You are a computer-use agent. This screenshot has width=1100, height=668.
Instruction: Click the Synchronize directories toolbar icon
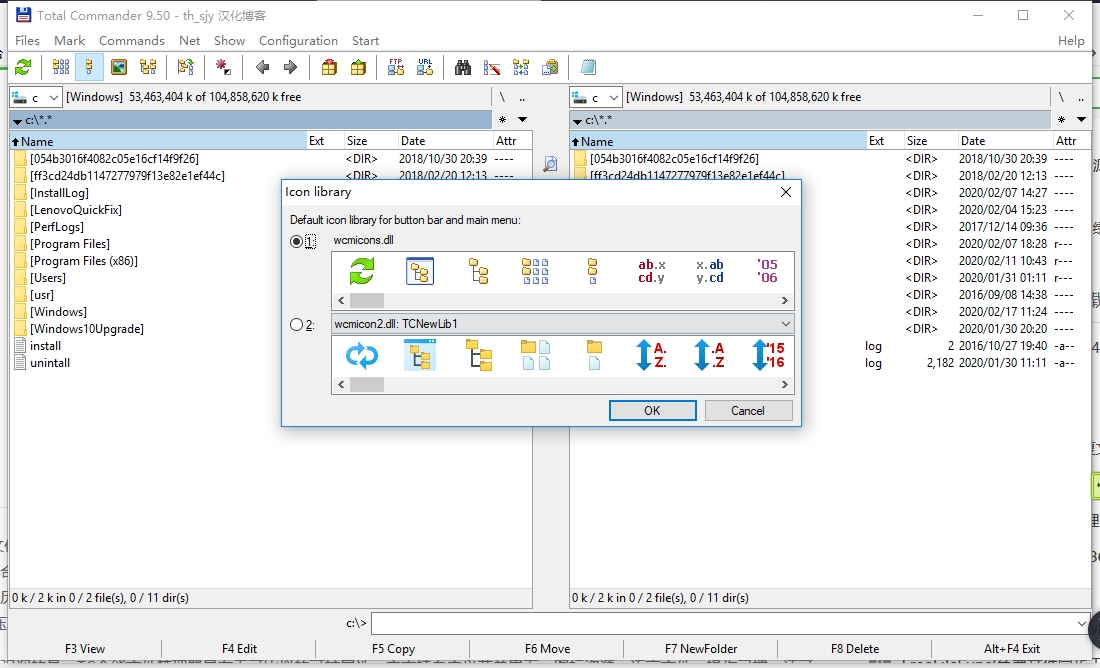point(521,67)
